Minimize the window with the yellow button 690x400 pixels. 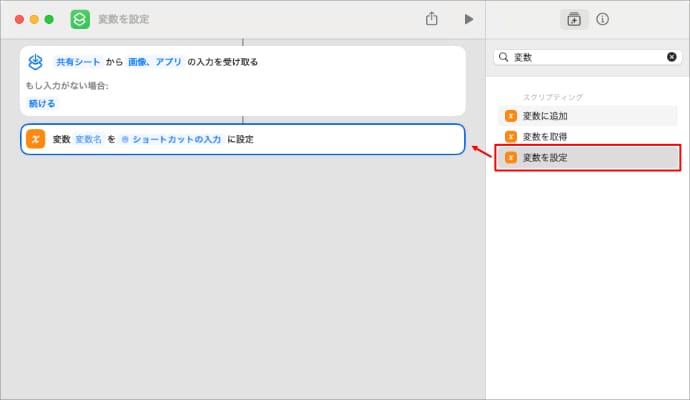coord(35,19)
